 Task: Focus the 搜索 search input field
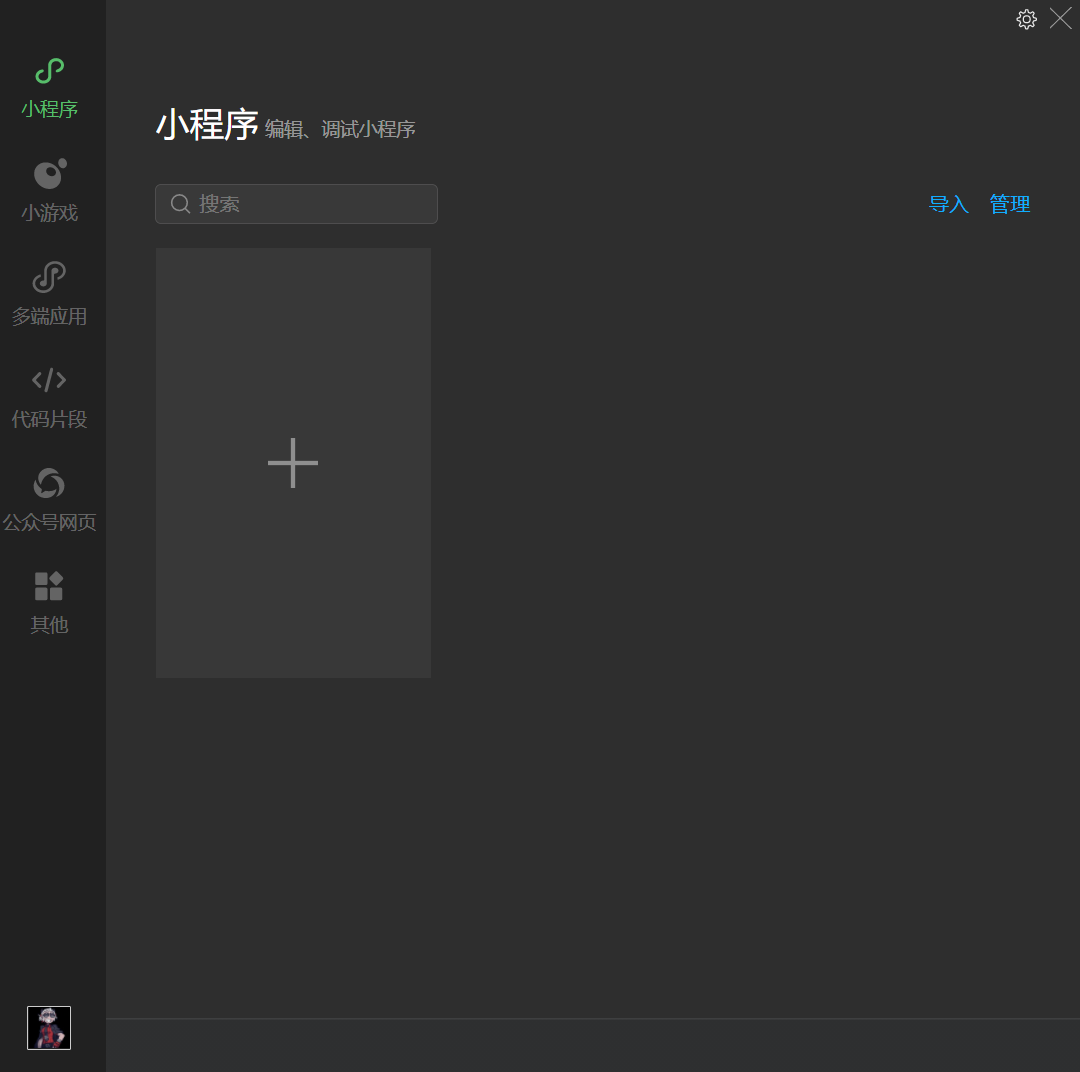point(310,204)
